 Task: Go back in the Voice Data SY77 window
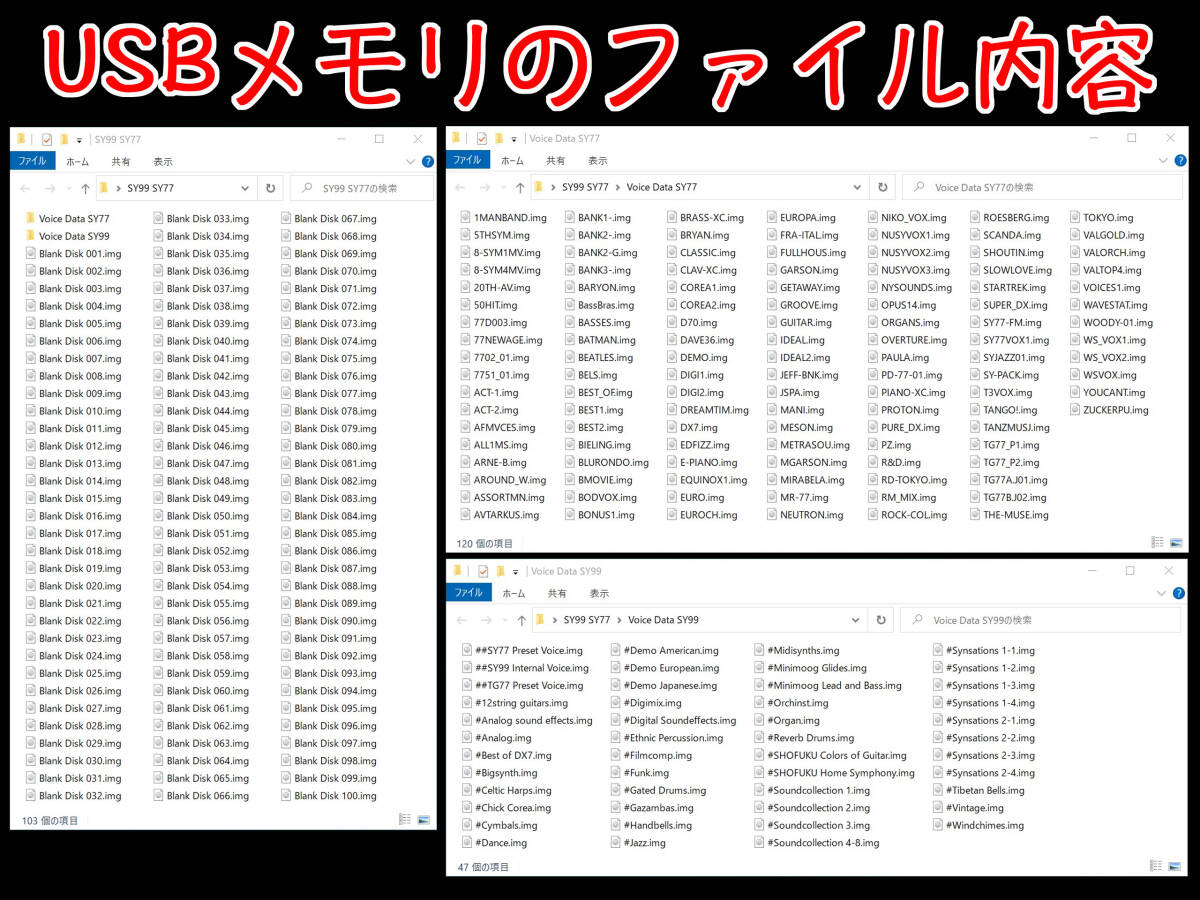[x=461, y=187]
